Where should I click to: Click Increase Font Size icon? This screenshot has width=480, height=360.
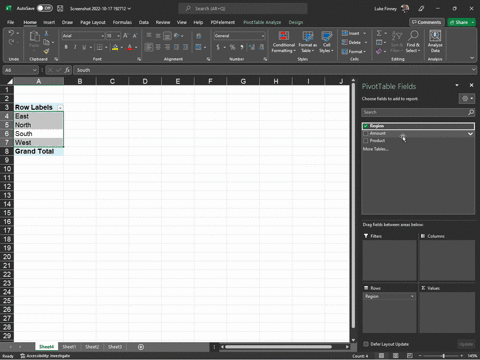point(126,36)
